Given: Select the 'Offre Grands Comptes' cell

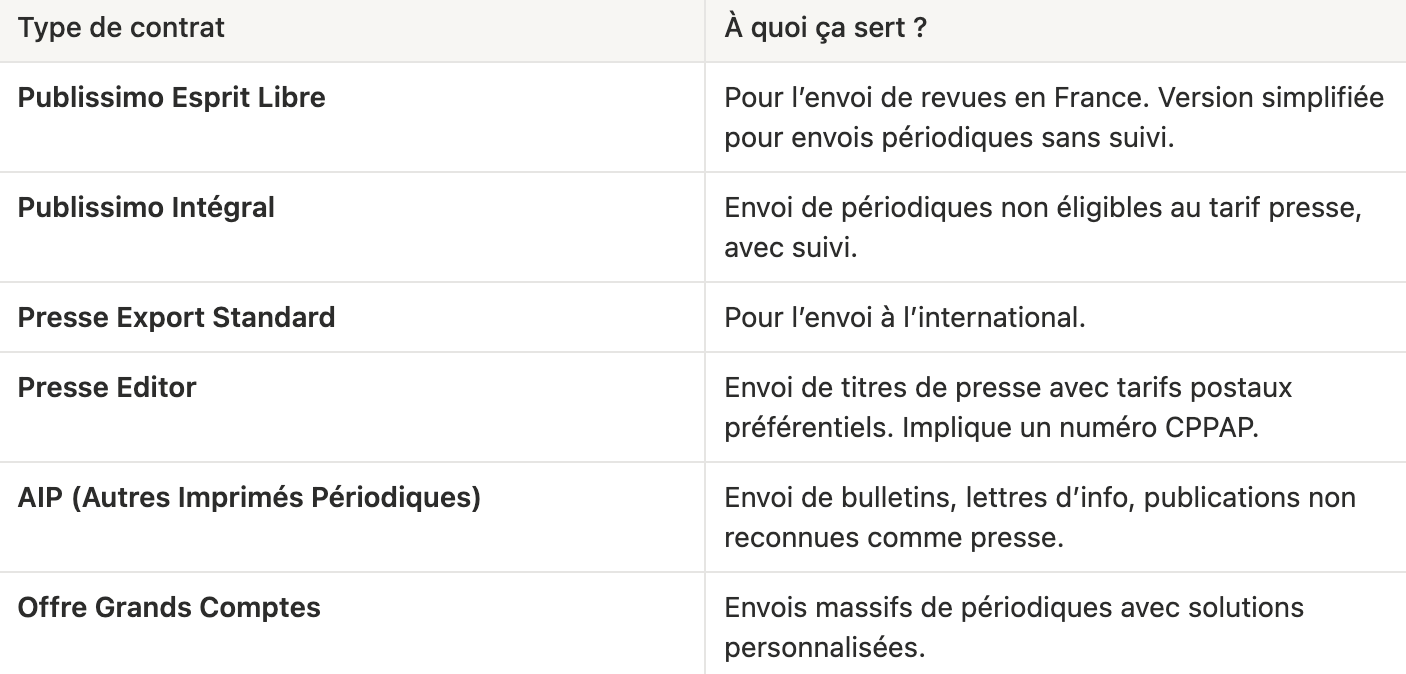Looking at the screenshot, I should pos(352,624).
